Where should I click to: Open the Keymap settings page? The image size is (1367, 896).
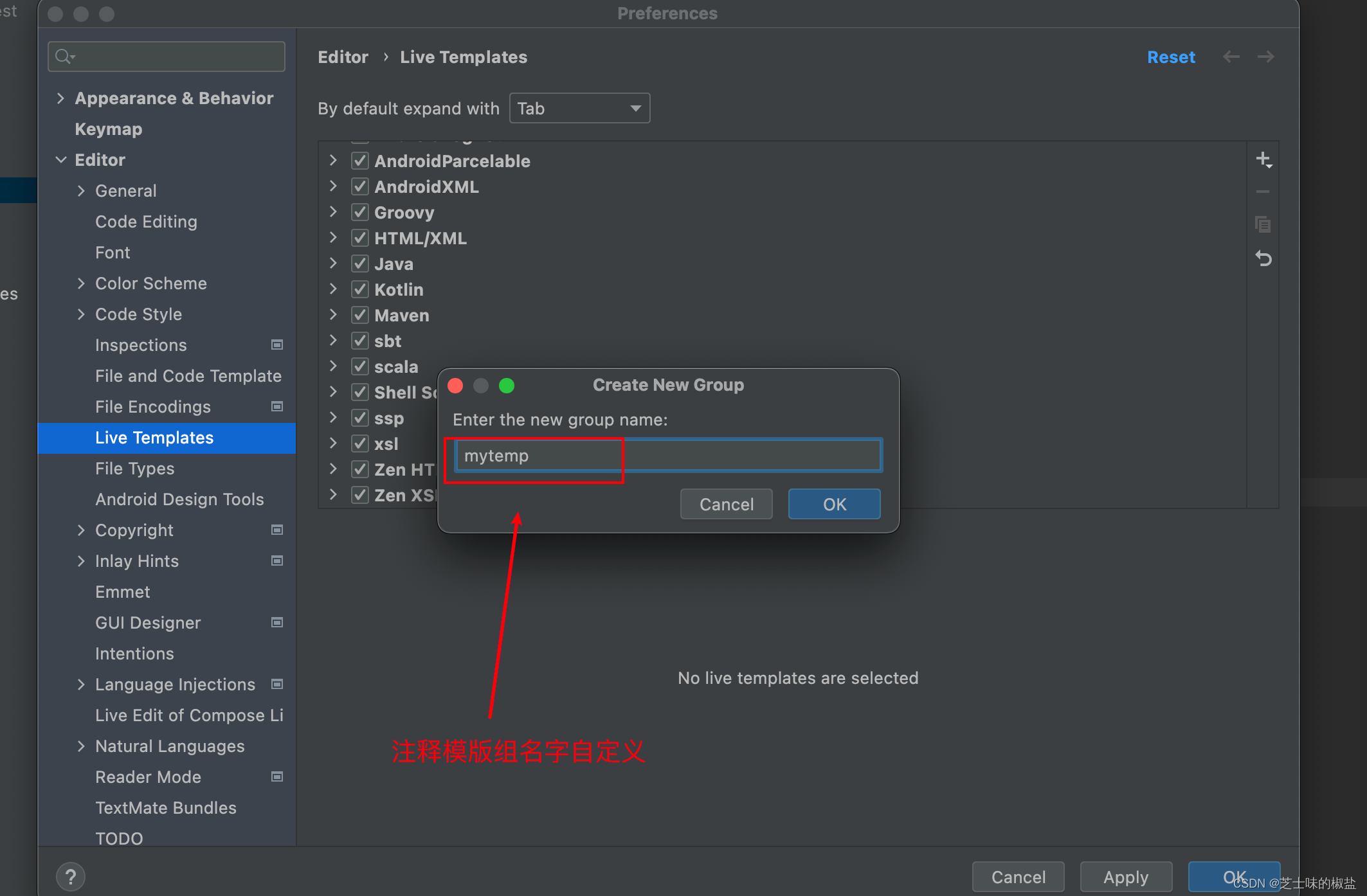[108, 129]
